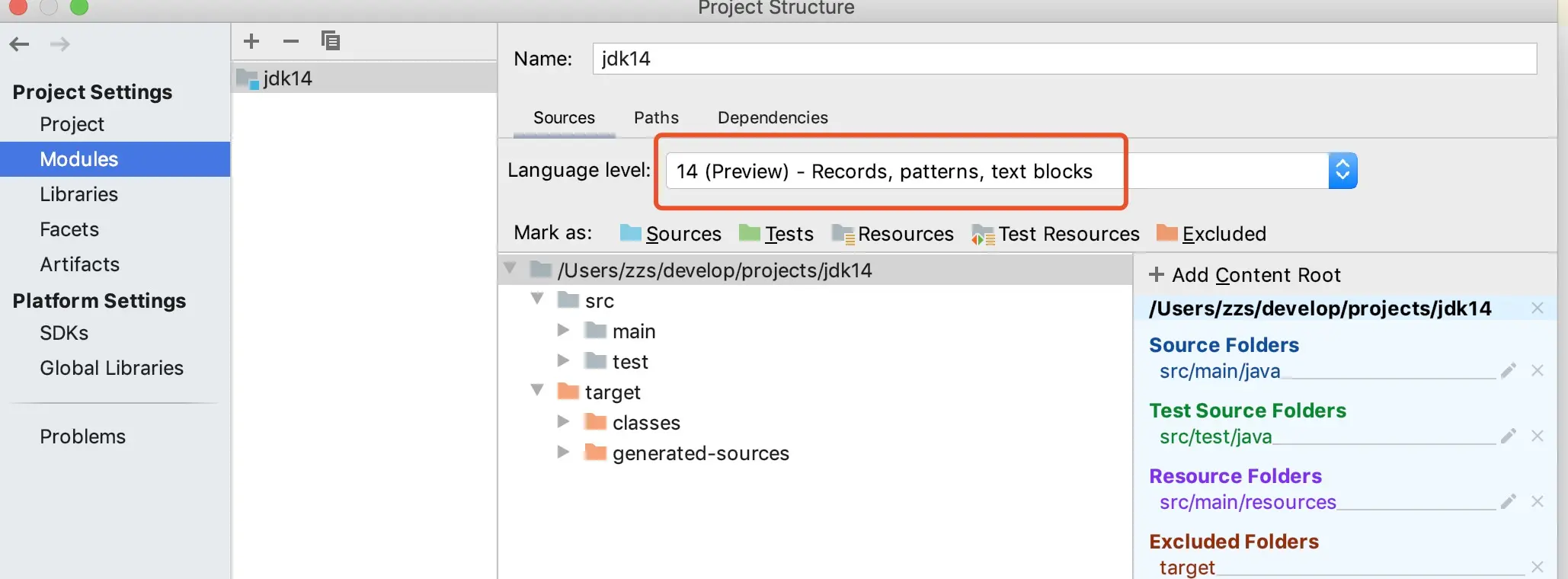This screenshot has height=579, width=1568.
Task: Click the copy module icon
Action: pyautogui.click(x=331, y=41)
